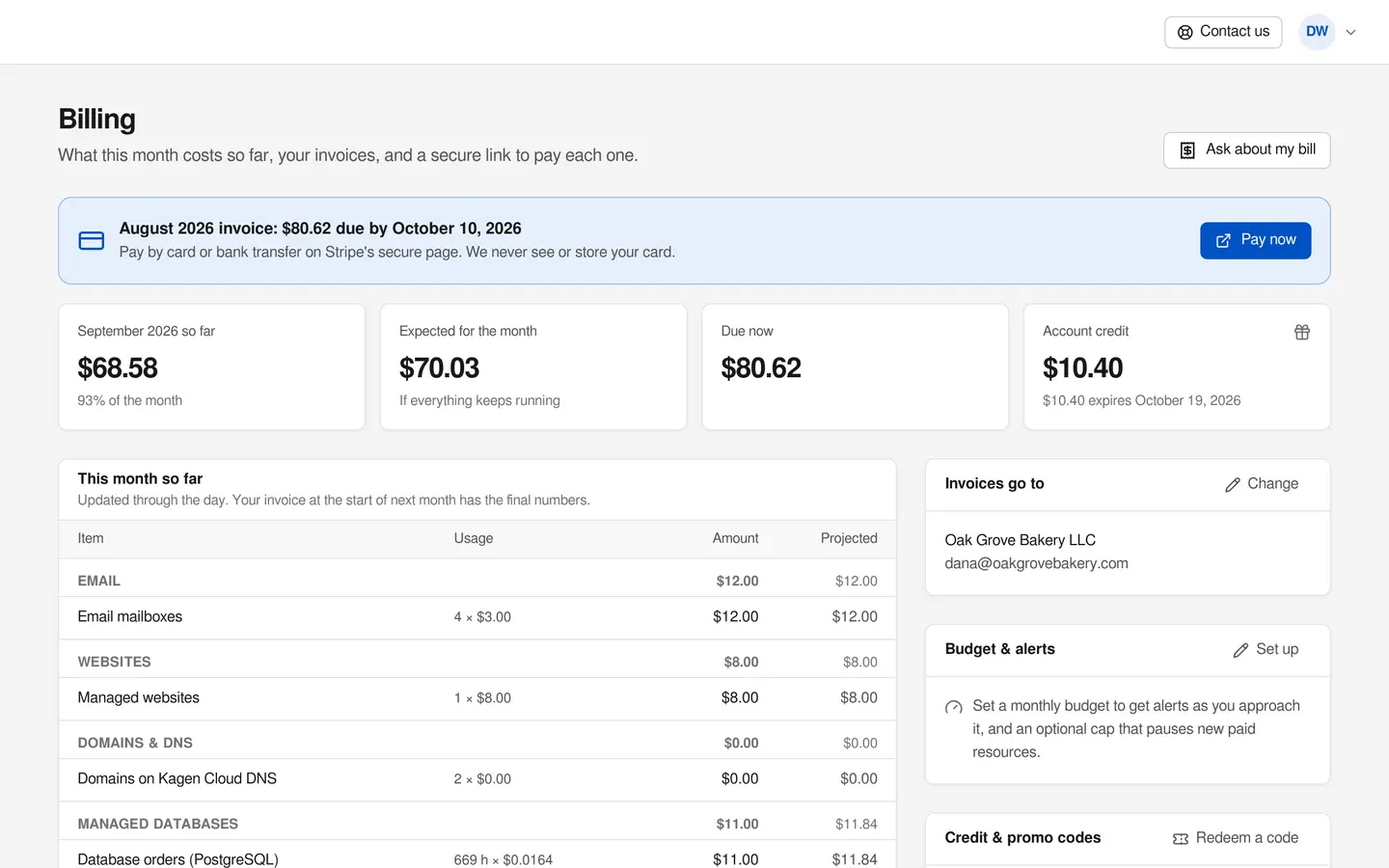Click Ask about my bill
1389x868 pixels.
(1246, 149)
